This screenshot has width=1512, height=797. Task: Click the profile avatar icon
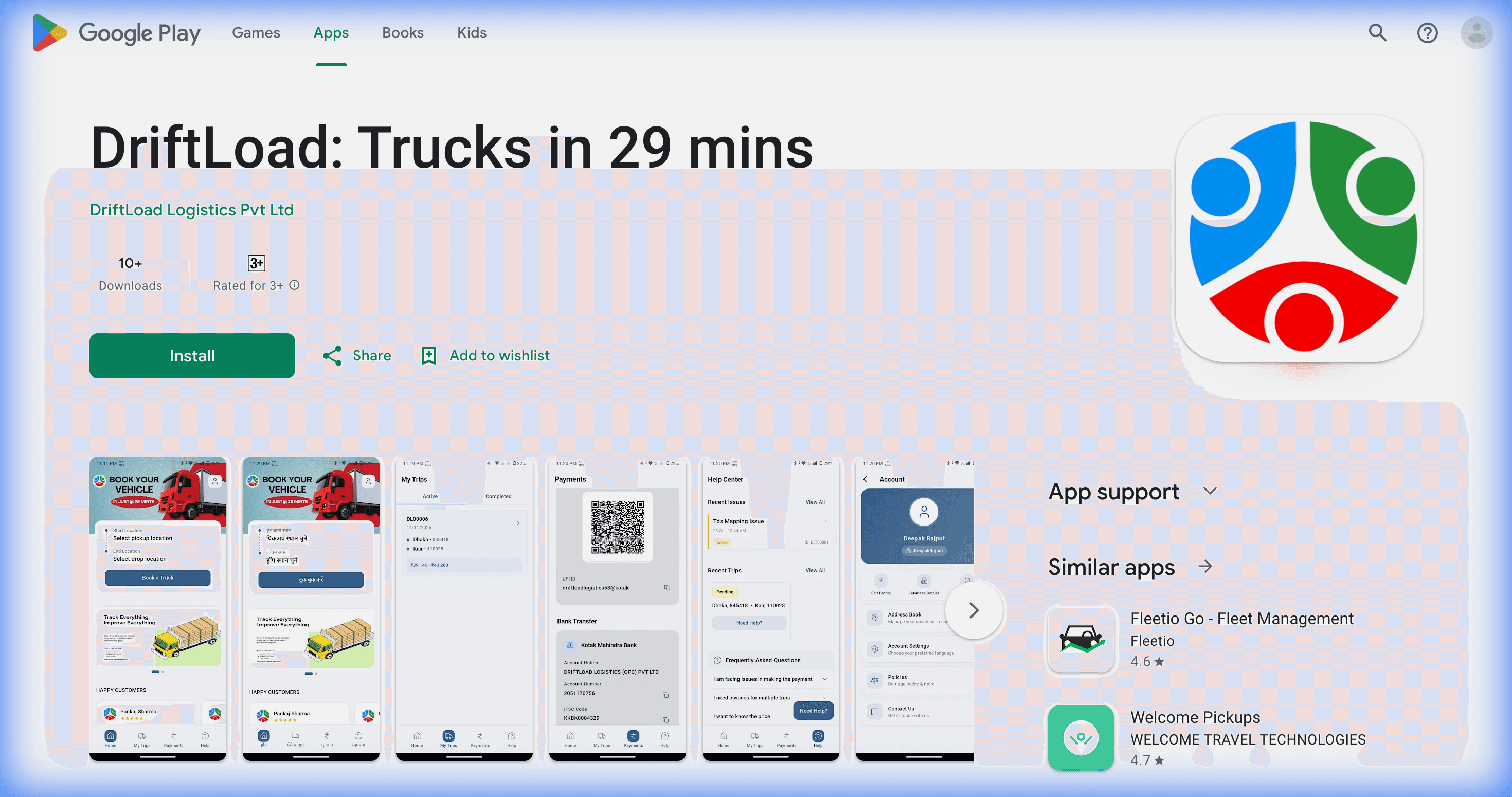pos(1477,33)
